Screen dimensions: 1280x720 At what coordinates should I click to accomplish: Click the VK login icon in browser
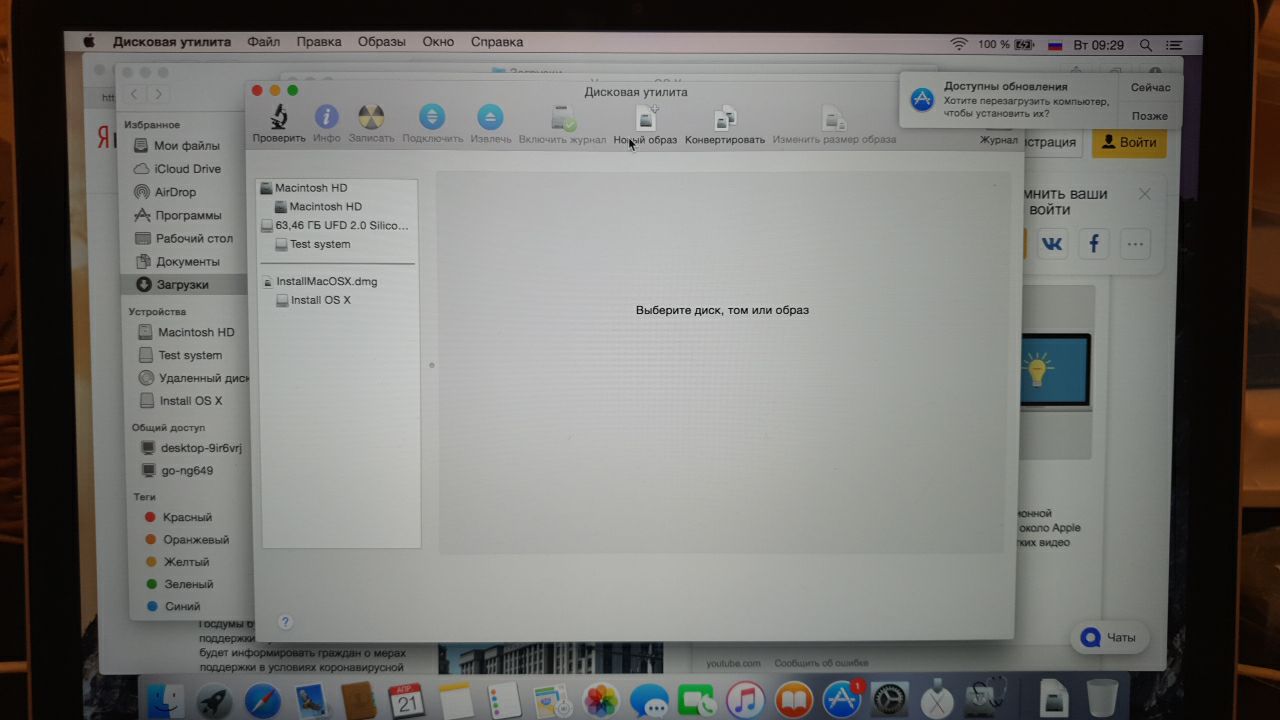click(1052, 243)
